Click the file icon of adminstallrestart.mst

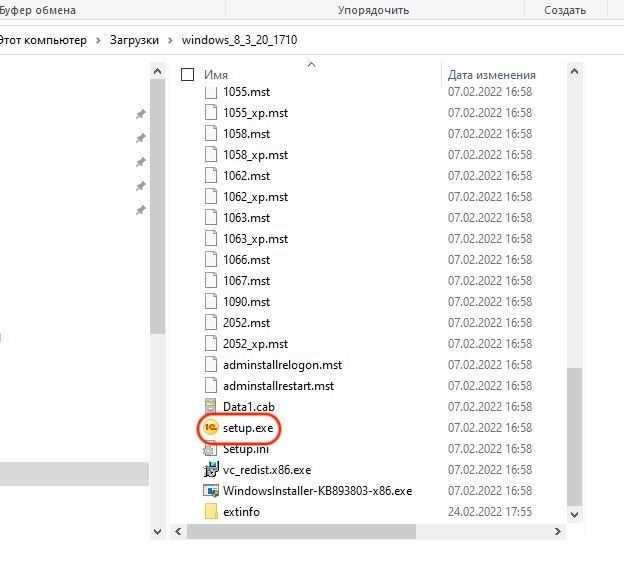tap(211, 386)
